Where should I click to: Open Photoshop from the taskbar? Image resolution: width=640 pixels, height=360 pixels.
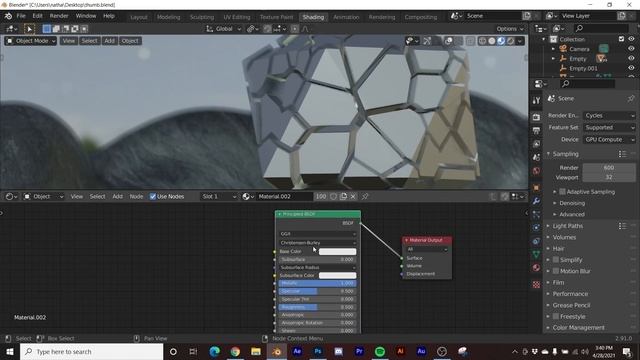[318, 351]
